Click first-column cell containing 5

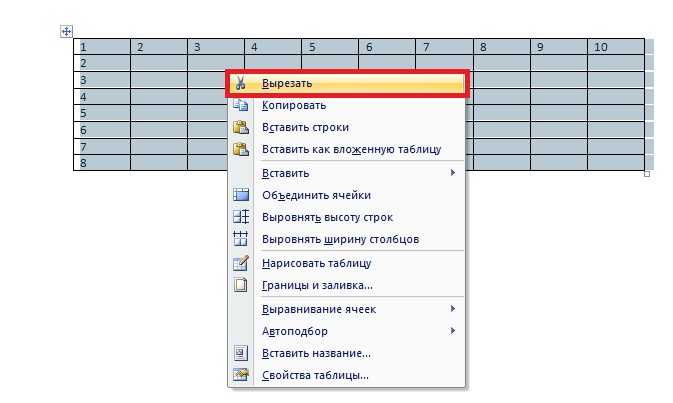102,113
